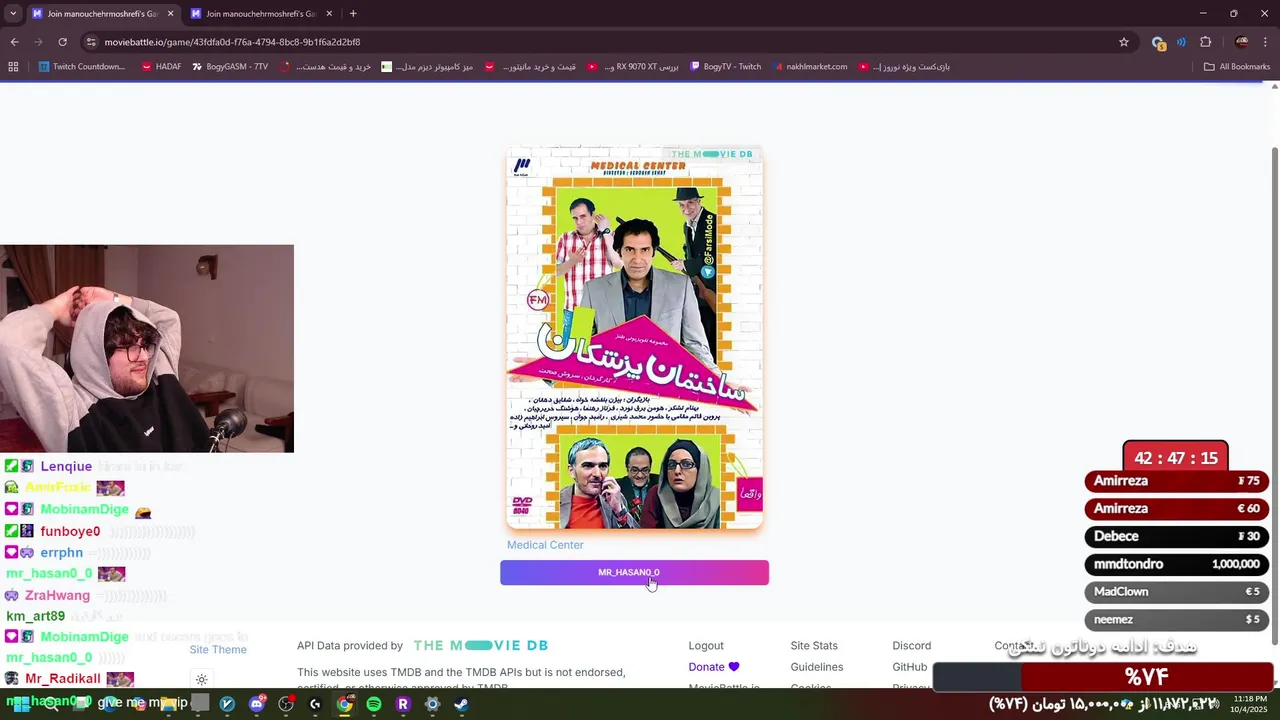This screenshot has height=720, width=1280.
Task: Reload the current page
Action: (x=62, y=42)
